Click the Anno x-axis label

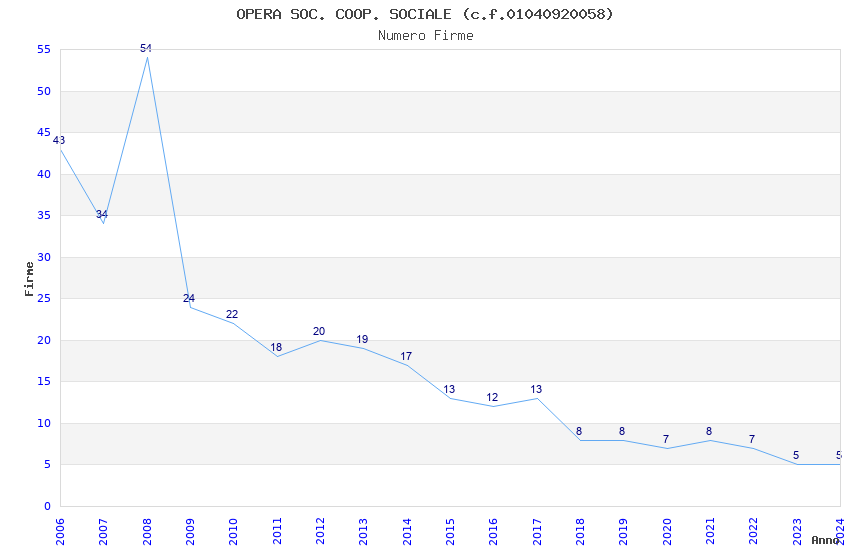coord(825,540)
